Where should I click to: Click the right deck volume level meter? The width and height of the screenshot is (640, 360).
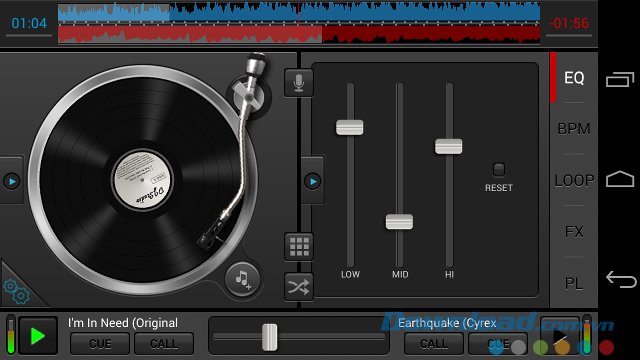coord(587,335)
